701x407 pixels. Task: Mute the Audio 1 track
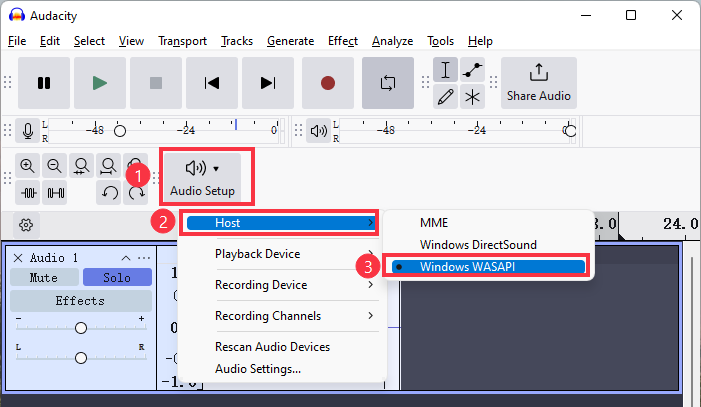pyautogui.click(x=44, y=278)
